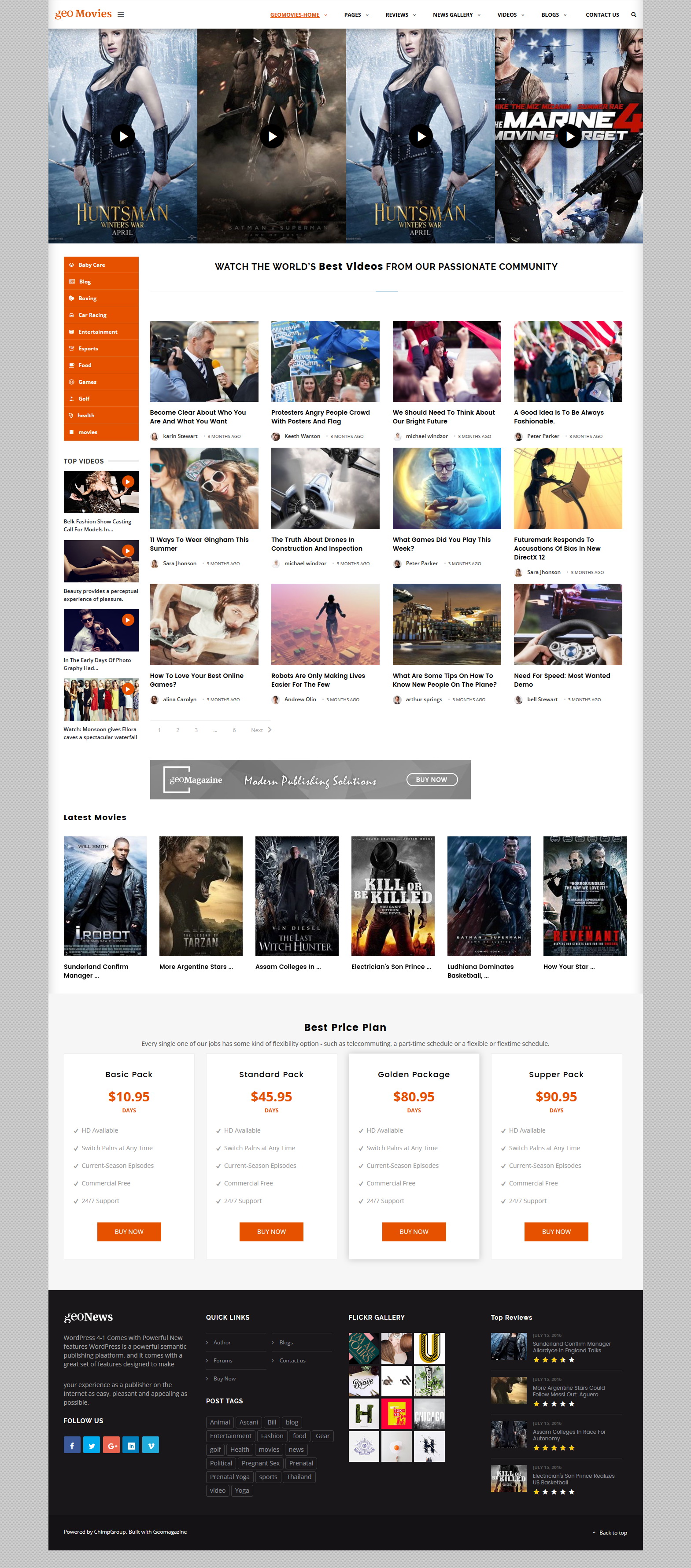This screenshot has width=691, height=1568.
Task: Open 'The Truth About Drones' article title
Action: [x=317, y=544]
